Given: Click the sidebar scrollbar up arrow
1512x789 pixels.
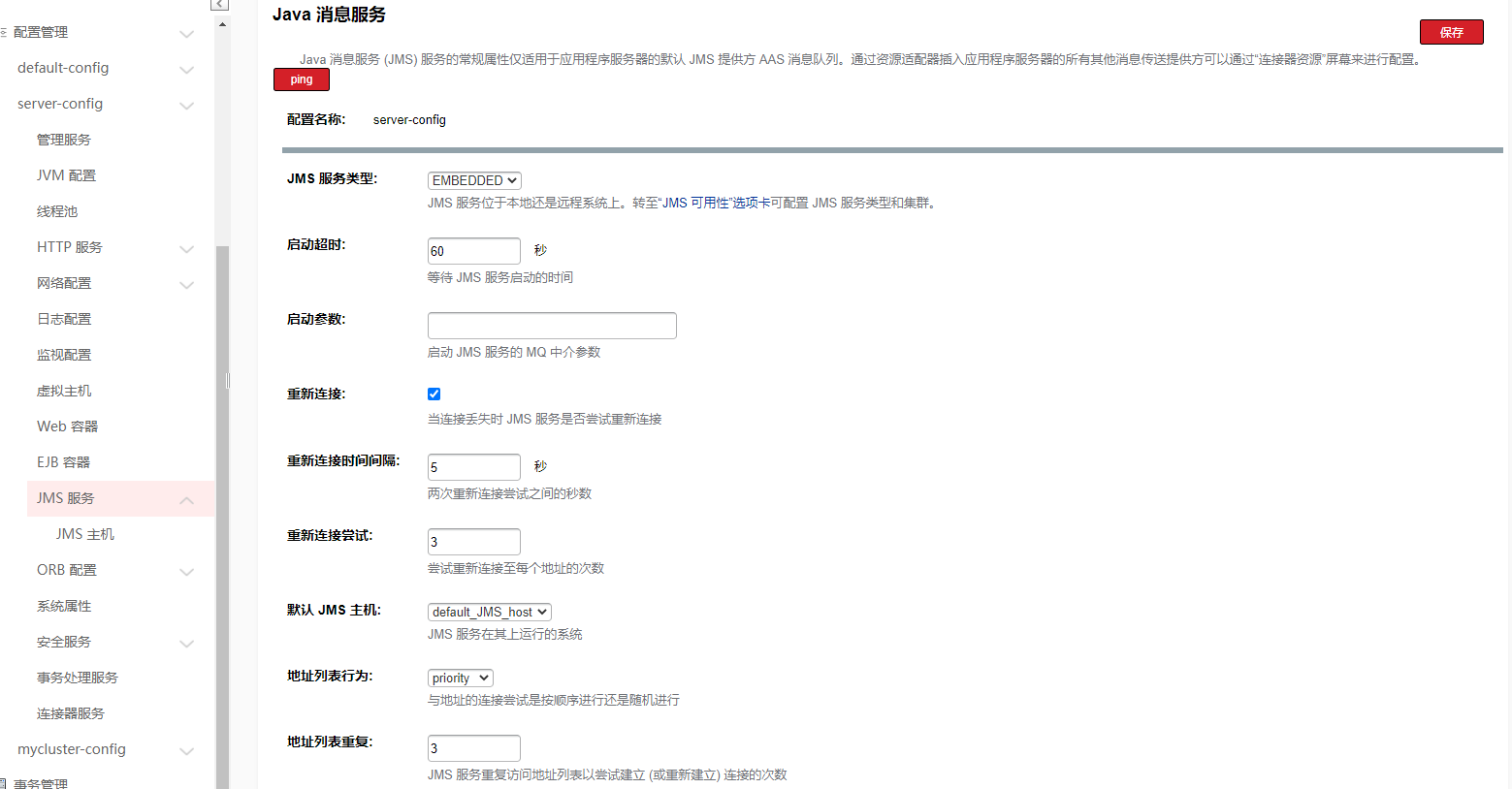Looking at the screenshot, I should point(222,24).
